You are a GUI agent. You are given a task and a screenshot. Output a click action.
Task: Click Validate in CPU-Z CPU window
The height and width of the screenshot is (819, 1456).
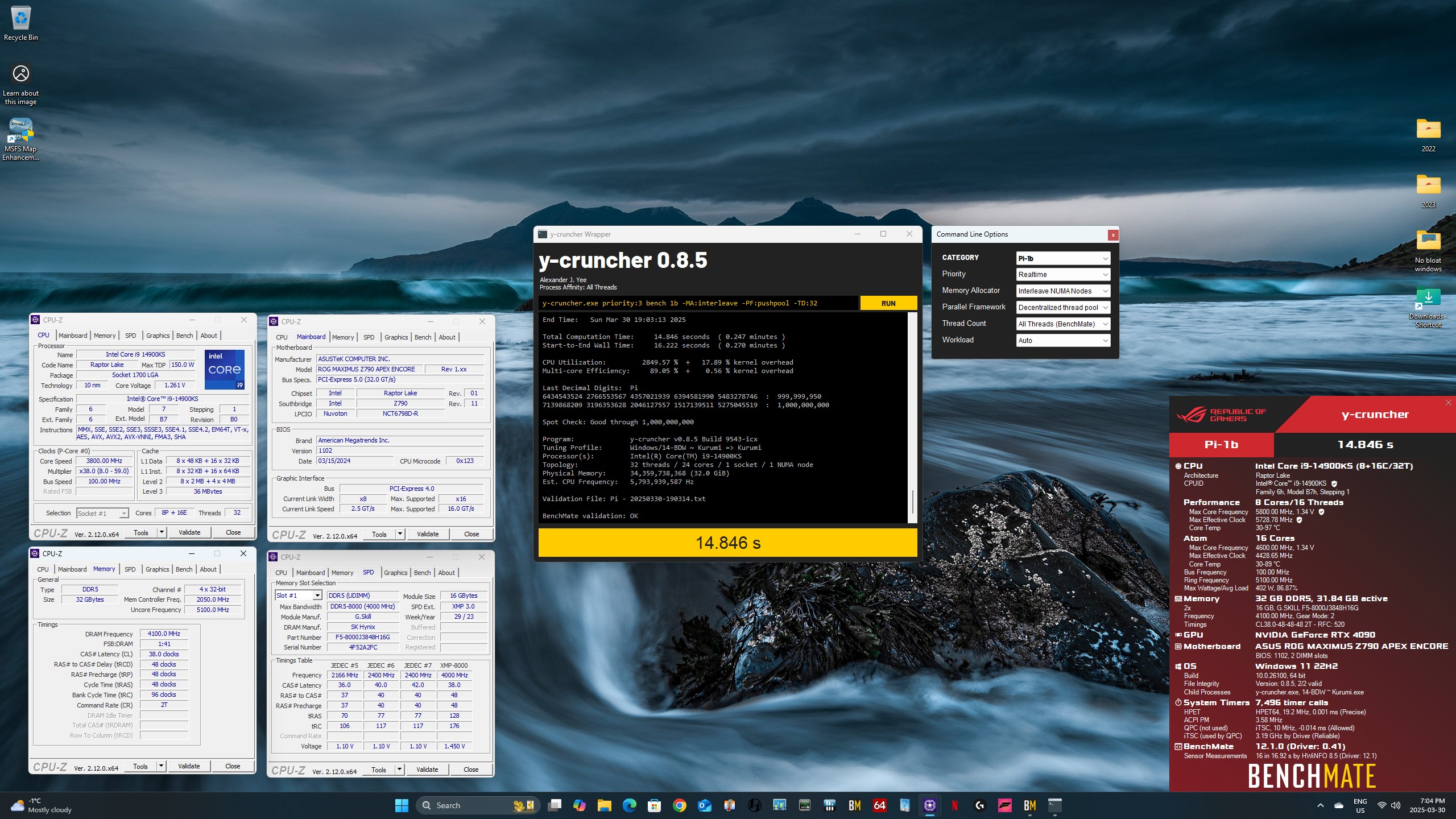(x=189, y=532)
